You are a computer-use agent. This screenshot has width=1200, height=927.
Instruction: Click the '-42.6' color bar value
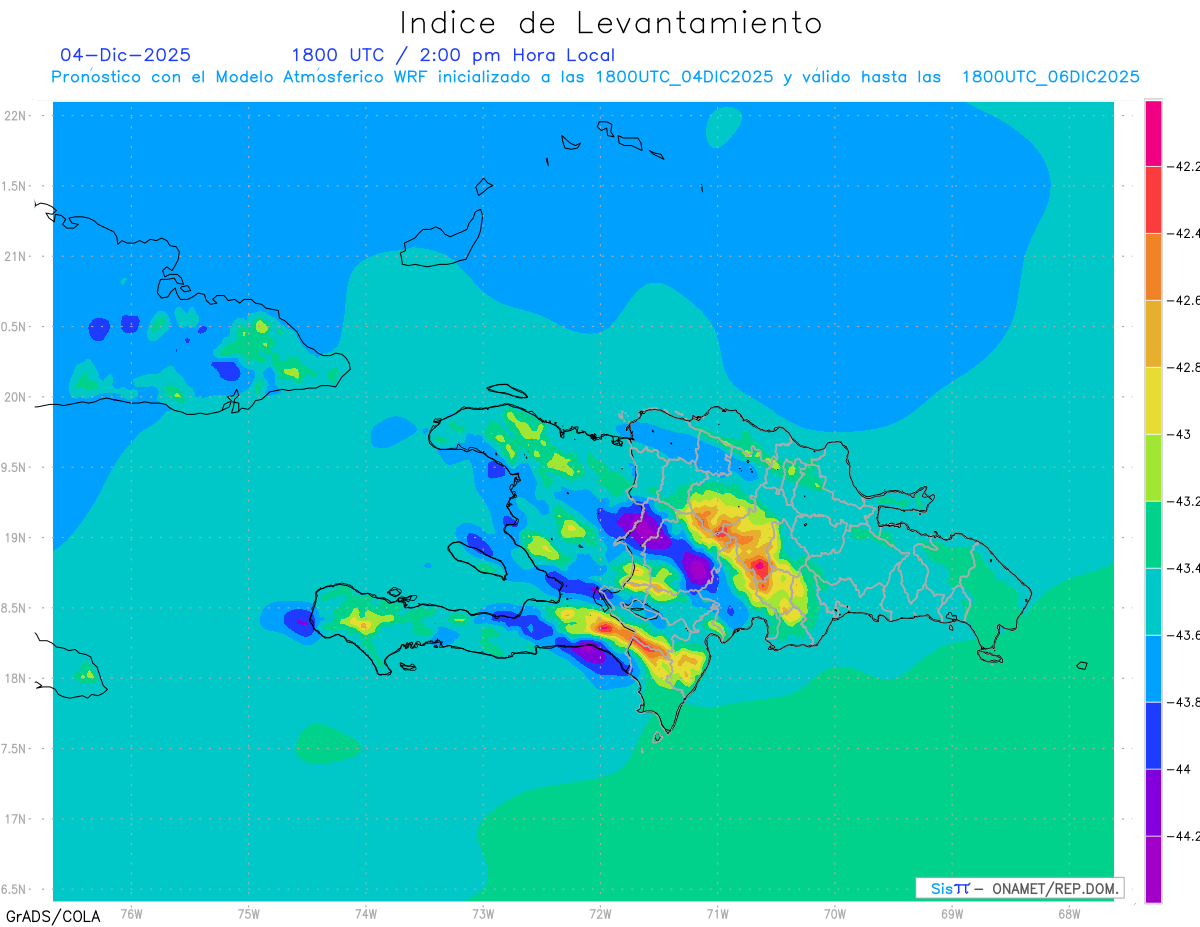pyautogui.click(x=1185, y=300)
